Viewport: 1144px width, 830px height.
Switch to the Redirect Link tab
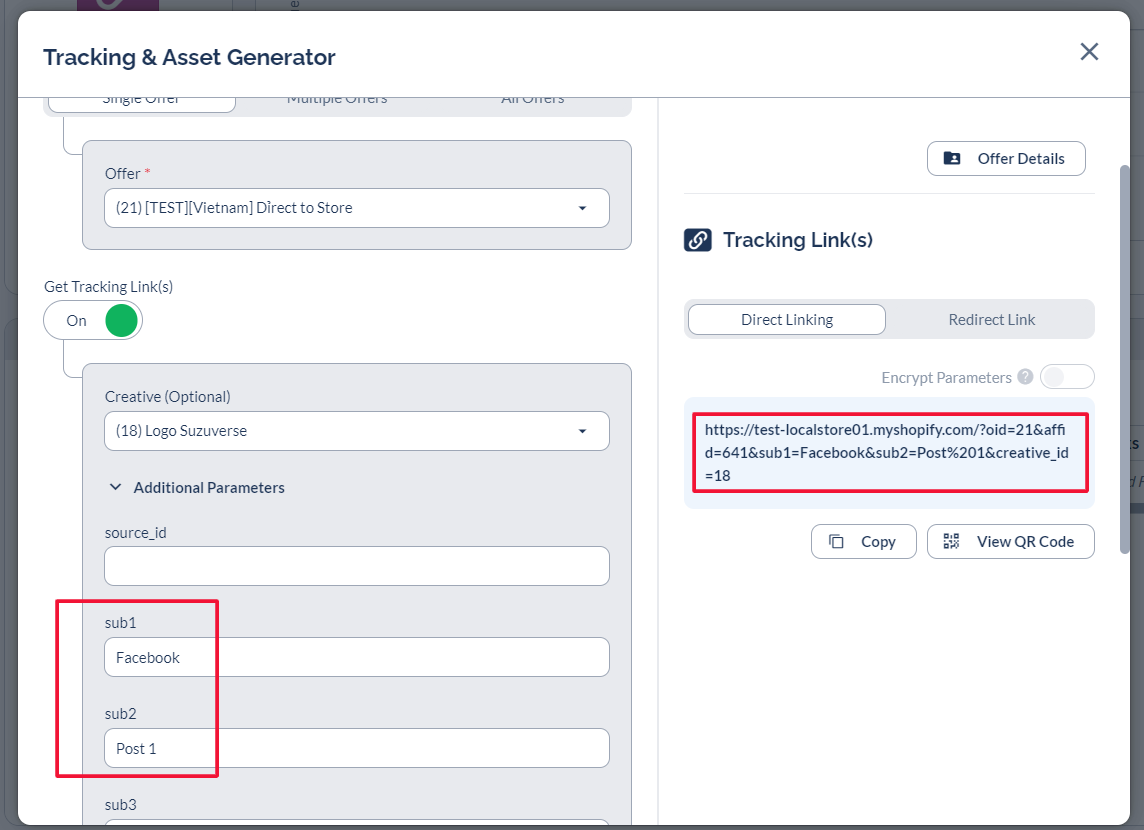[x=991, y=320]
